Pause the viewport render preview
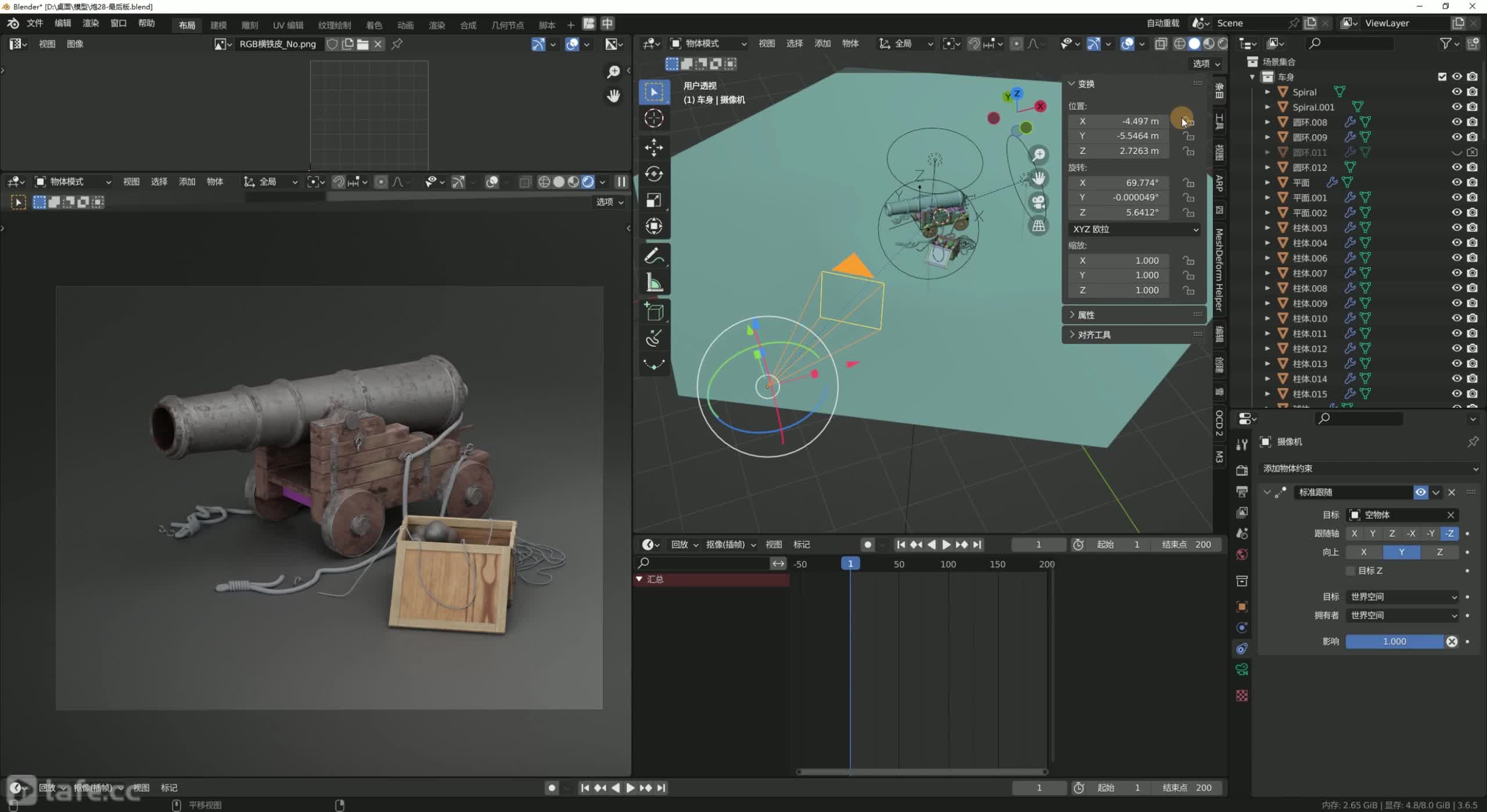Screen dimensions: 1487x812 click(x=621, y=182)
